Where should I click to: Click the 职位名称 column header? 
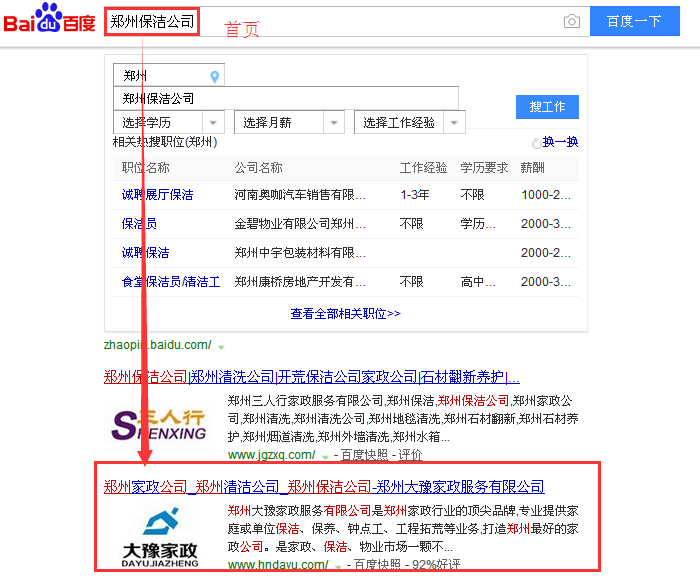[146, 168]
